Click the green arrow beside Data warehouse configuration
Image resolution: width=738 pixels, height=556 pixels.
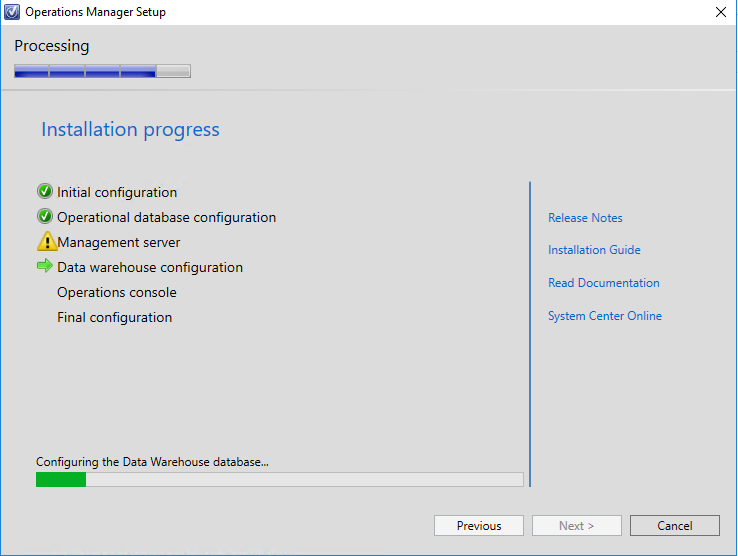click(45, 266)
